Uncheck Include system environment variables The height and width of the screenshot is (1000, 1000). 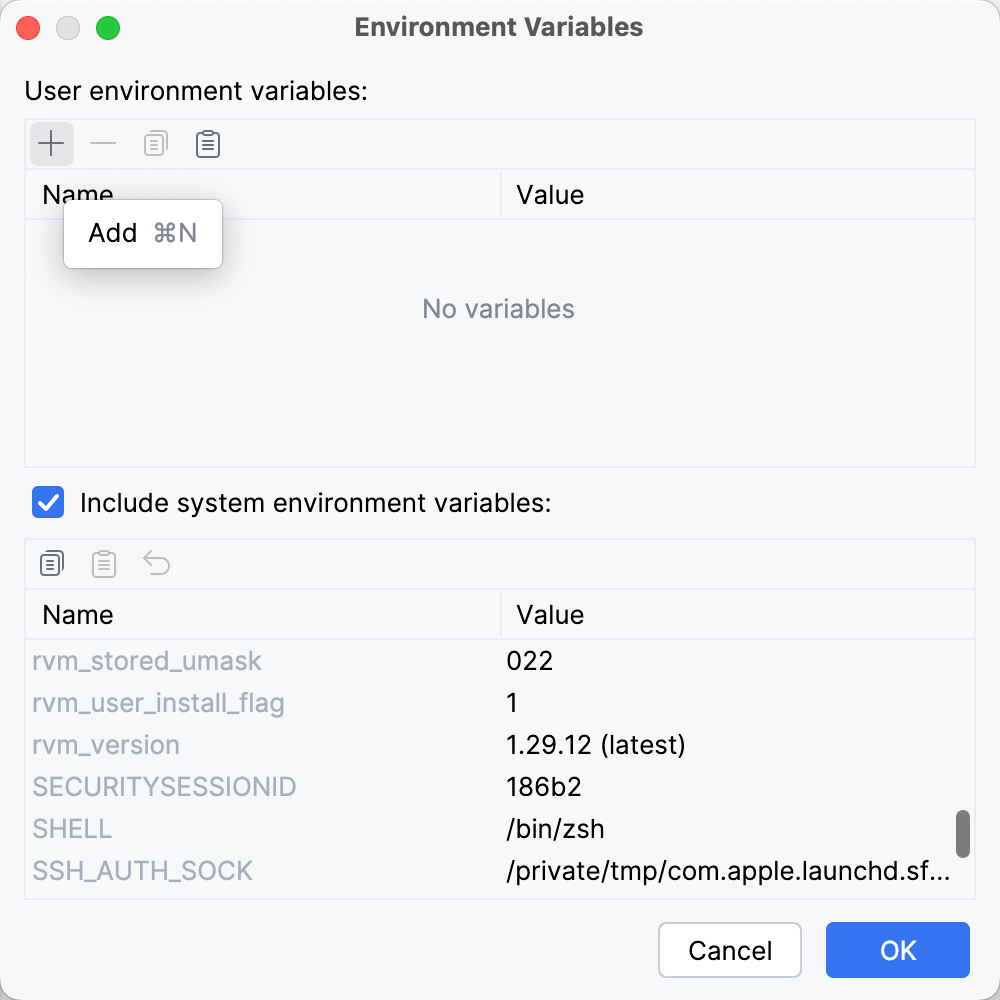click(47, 502)
